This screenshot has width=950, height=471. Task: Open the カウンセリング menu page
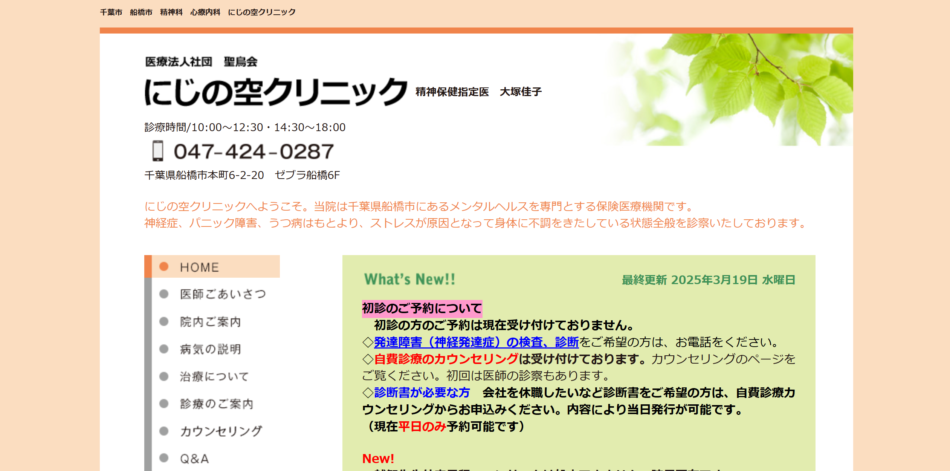click(x=221, y=432)
